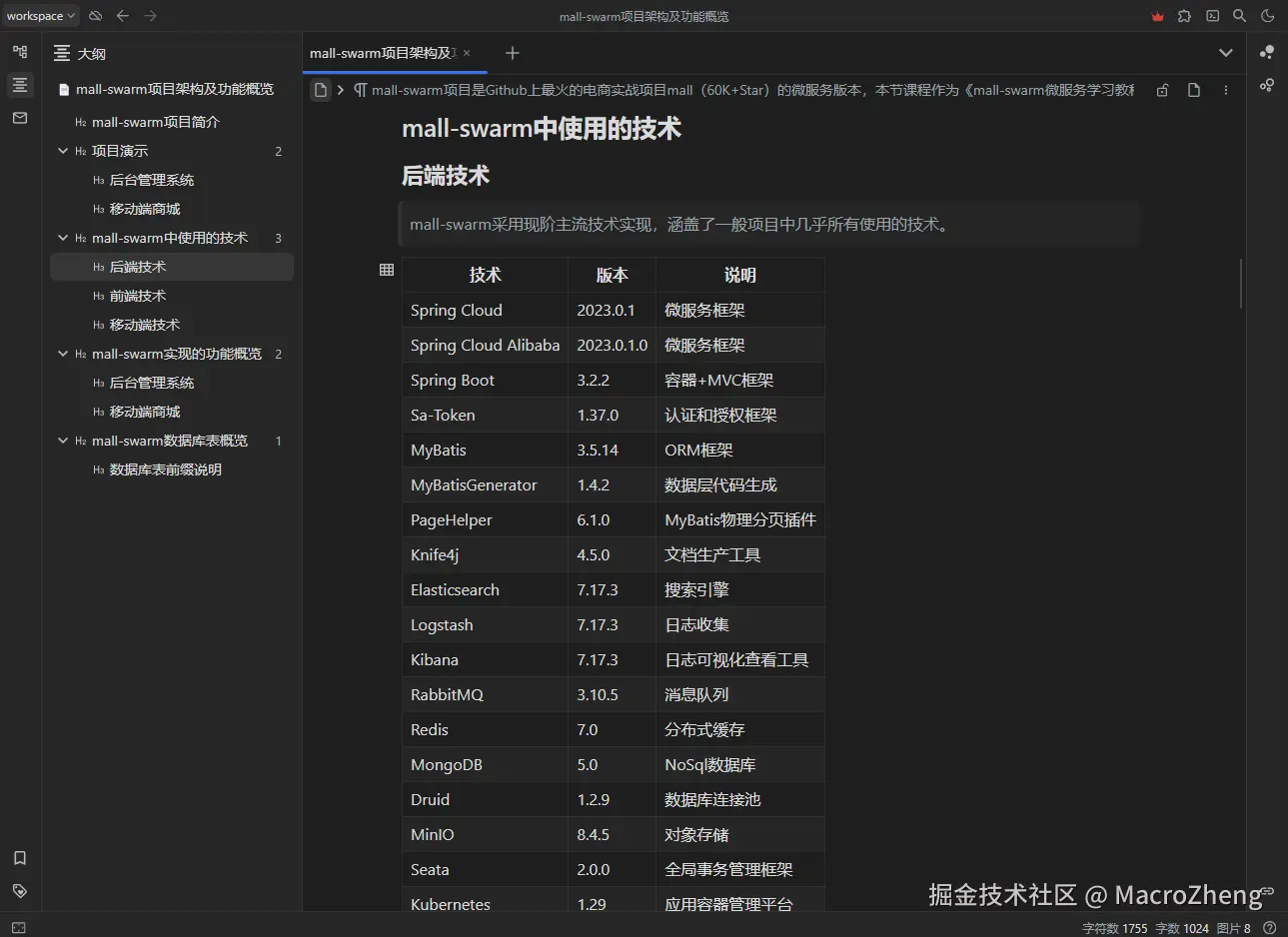Viewport: 1288px width, 937px height.
Task: Jump to 数据库表前缀说明 in outline
Action: tap(172, 469)
